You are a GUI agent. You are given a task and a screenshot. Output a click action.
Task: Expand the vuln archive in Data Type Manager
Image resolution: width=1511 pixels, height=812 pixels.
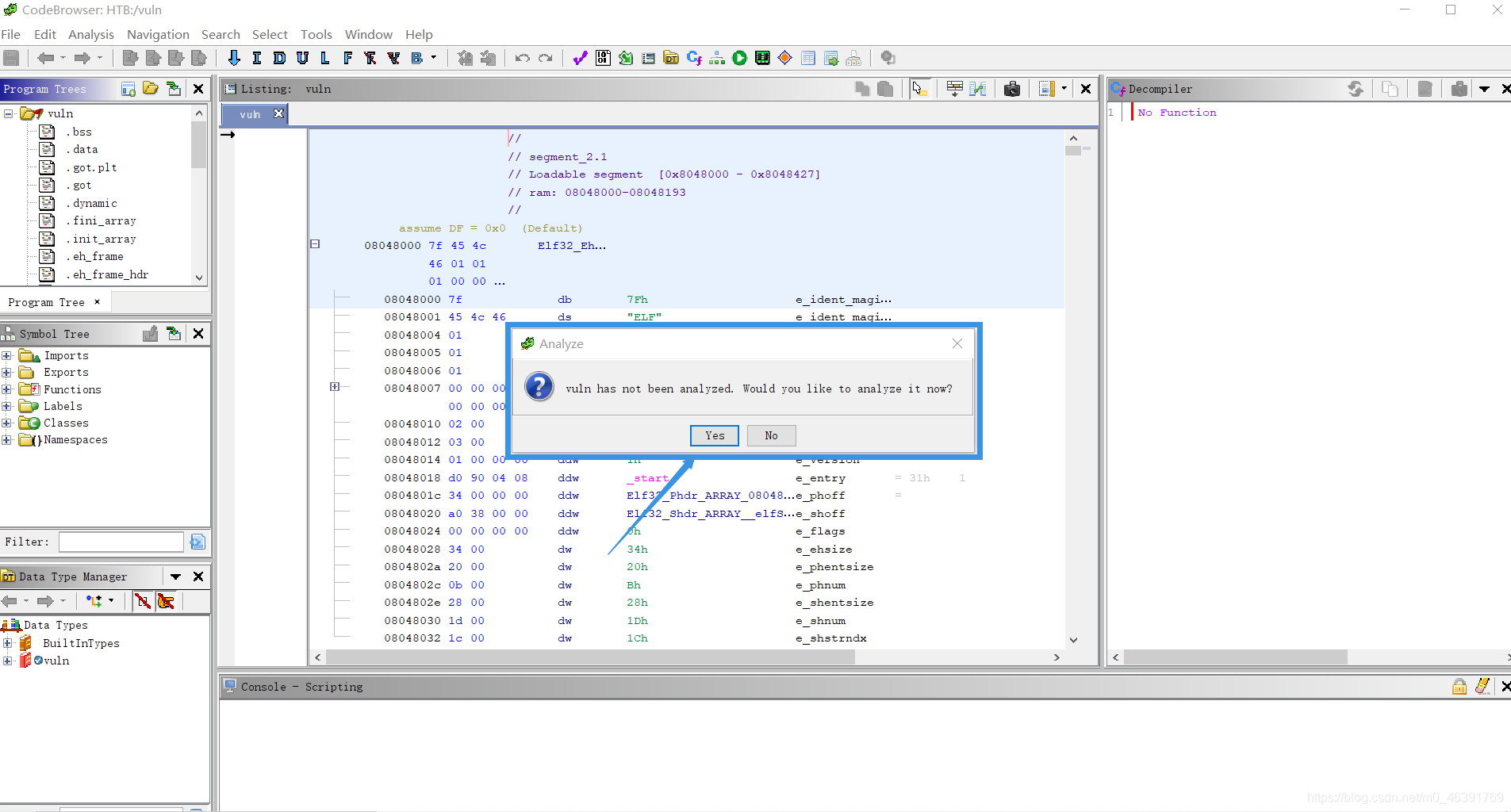click(x=8, y=661)
